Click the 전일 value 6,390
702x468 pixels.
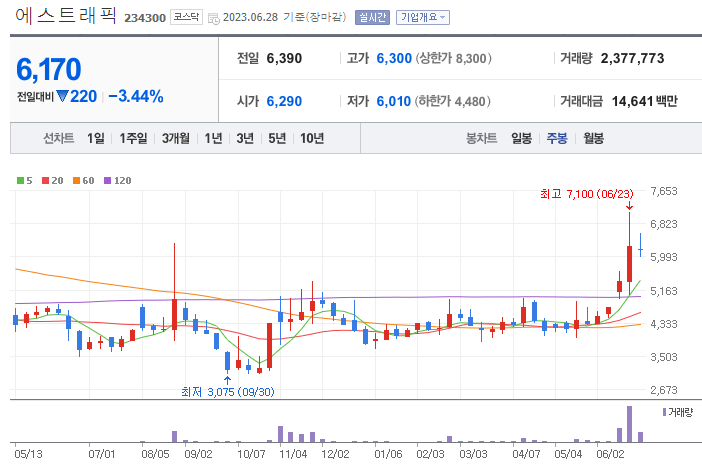coord(284,58)
